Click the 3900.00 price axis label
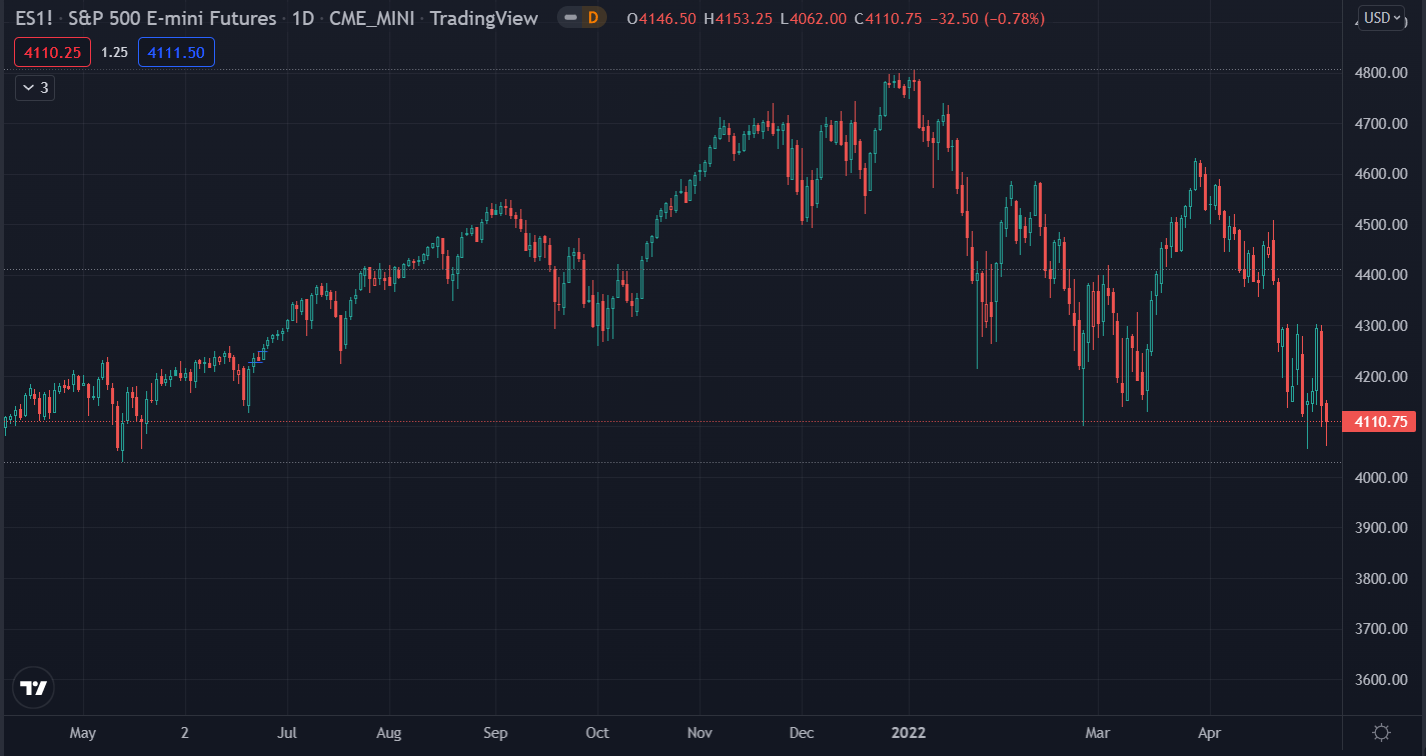This screenshot has width=1426, height=756. coord(1382,528)
